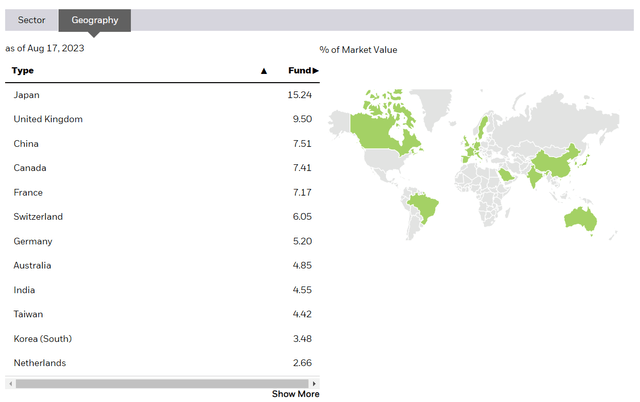Click the scrollbar left arrow
Screen dimensions: 640x402
click(x=11, y=384)
